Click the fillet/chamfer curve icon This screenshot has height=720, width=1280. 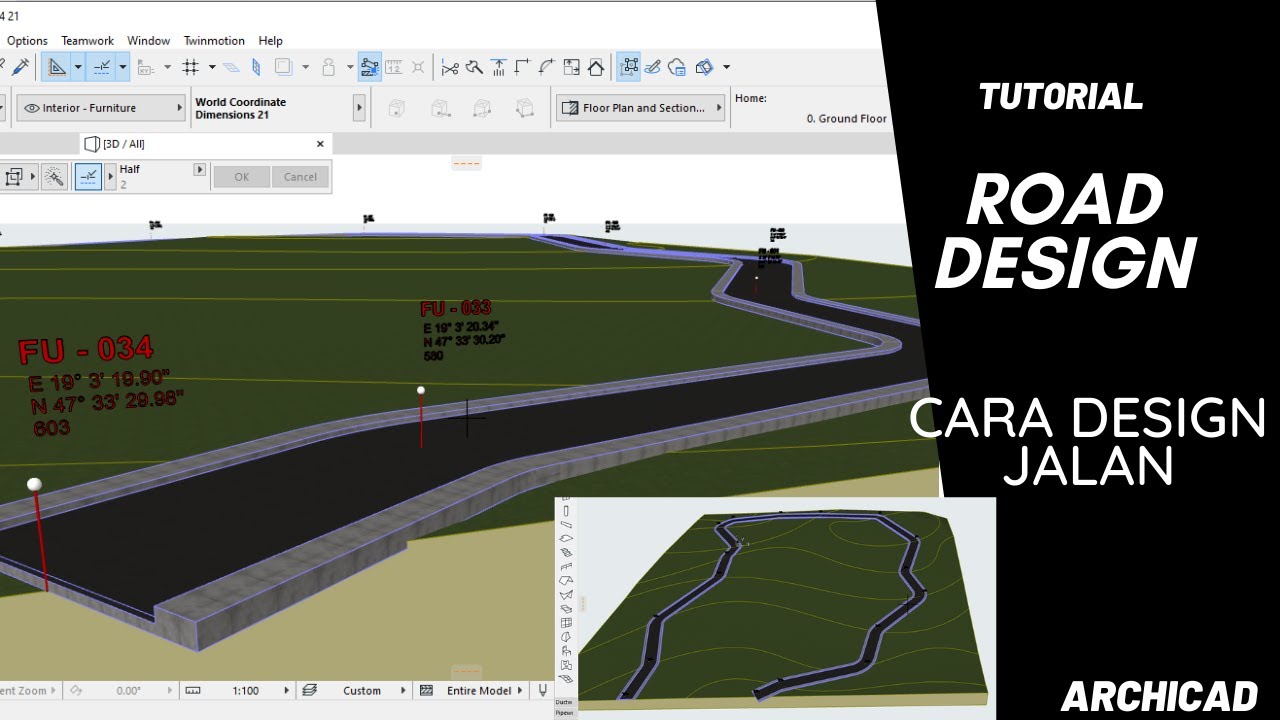click(x=546, y=67)
